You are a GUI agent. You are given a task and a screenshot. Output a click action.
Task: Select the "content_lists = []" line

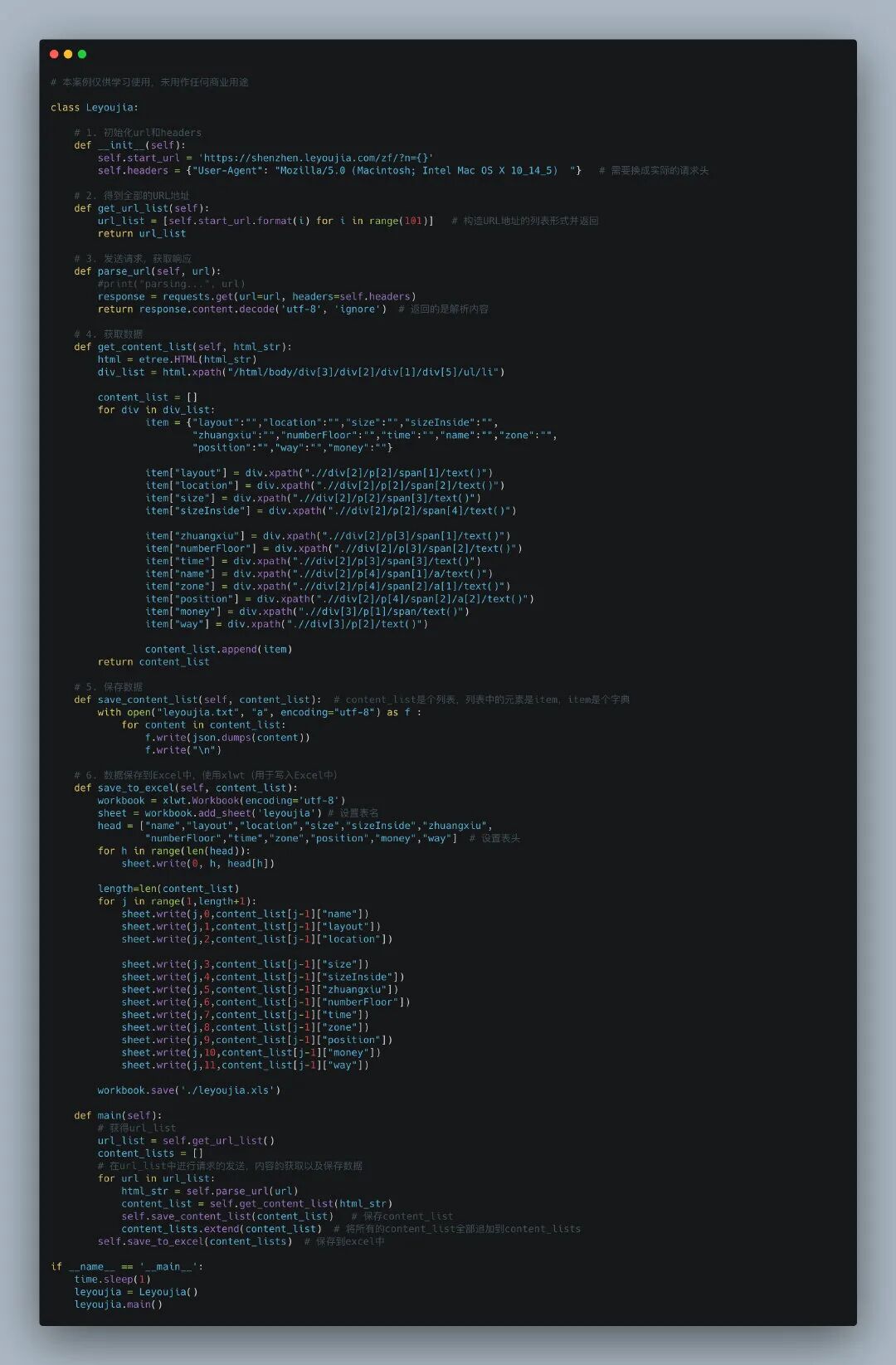click(x=150, y=1153)
